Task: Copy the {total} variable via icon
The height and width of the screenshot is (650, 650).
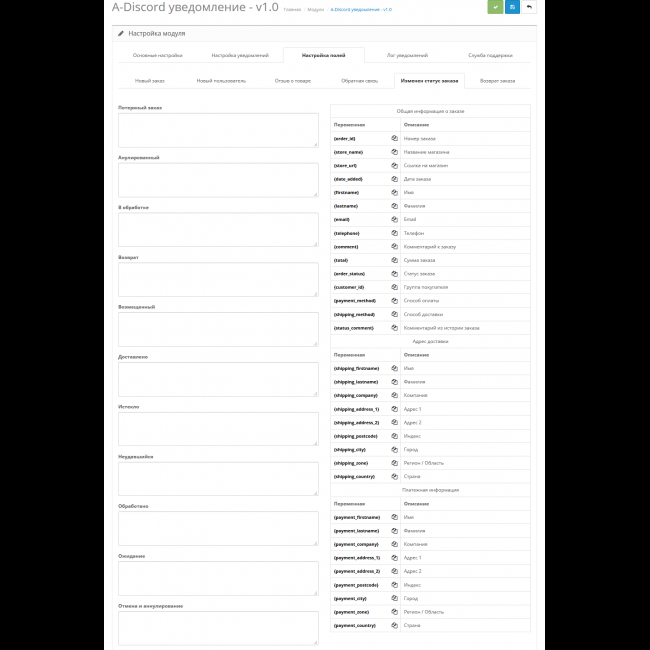Action: coord(394,260)
